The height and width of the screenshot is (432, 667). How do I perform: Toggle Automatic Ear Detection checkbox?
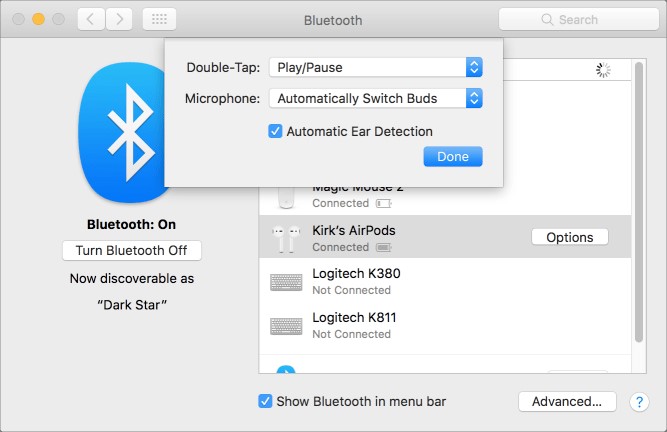tap(275, 131)
